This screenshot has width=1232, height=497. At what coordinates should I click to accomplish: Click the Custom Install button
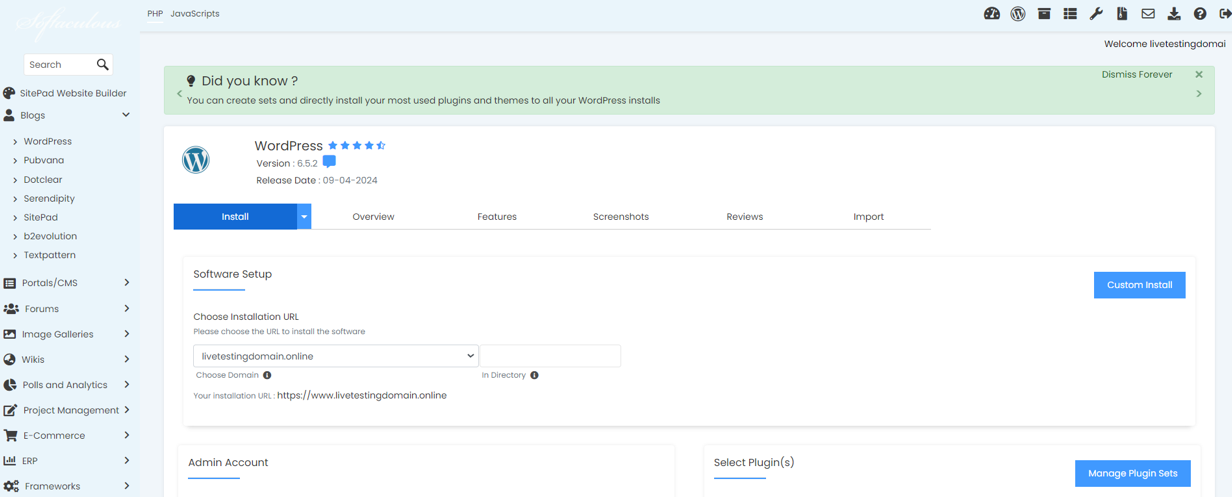click(1140, 285)
